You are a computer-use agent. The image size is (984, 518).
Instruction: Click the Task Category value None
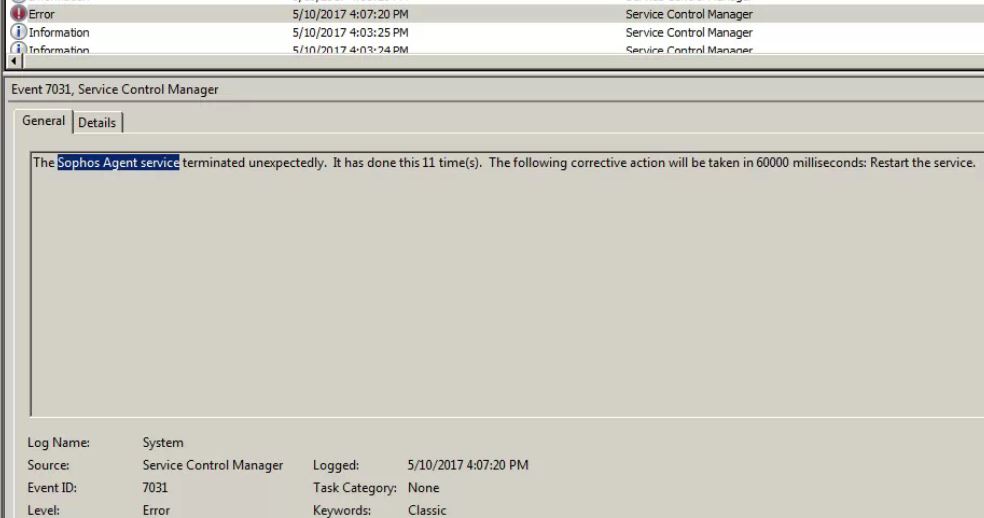coord(424,488)
